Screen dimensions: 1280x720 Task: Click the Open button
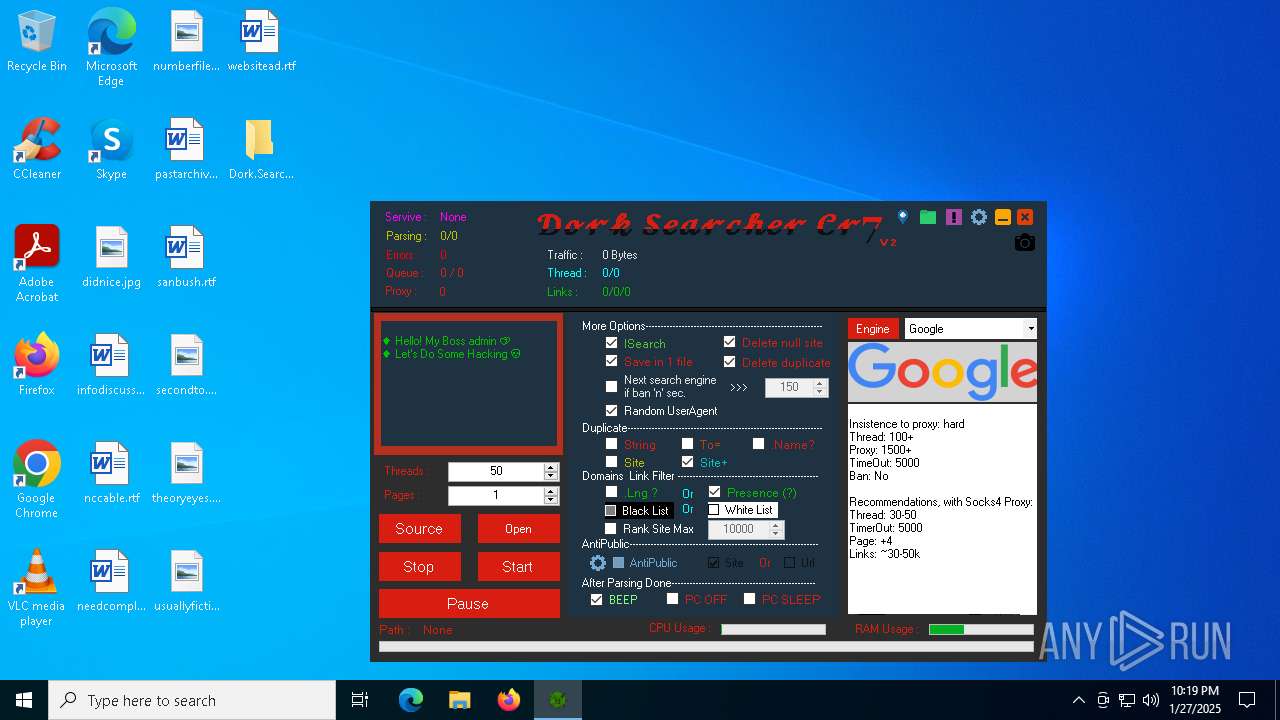pos(518,529)
